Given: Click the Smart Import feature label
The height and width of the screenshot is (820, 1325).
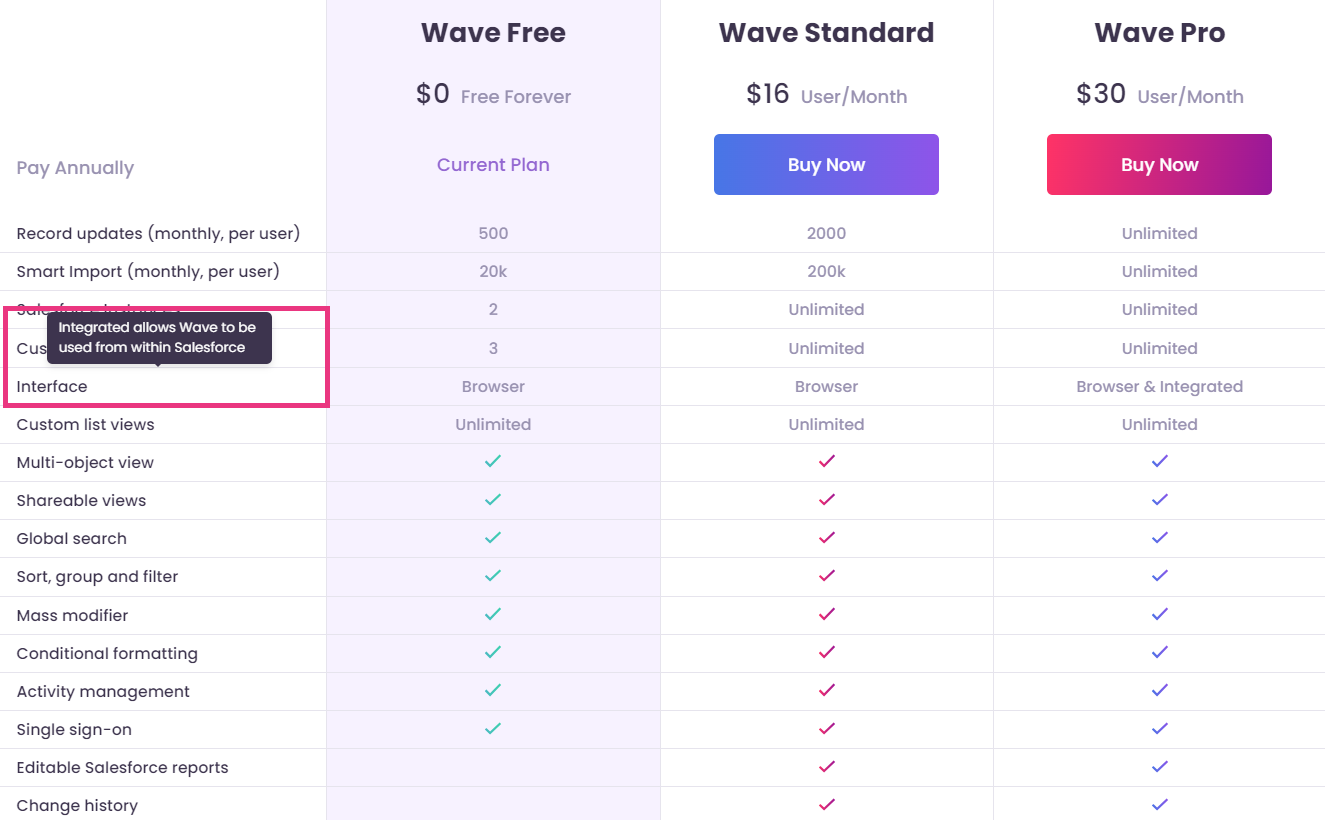Looking at the screenshot, I should pyautogui.click(x=148, y=272).
